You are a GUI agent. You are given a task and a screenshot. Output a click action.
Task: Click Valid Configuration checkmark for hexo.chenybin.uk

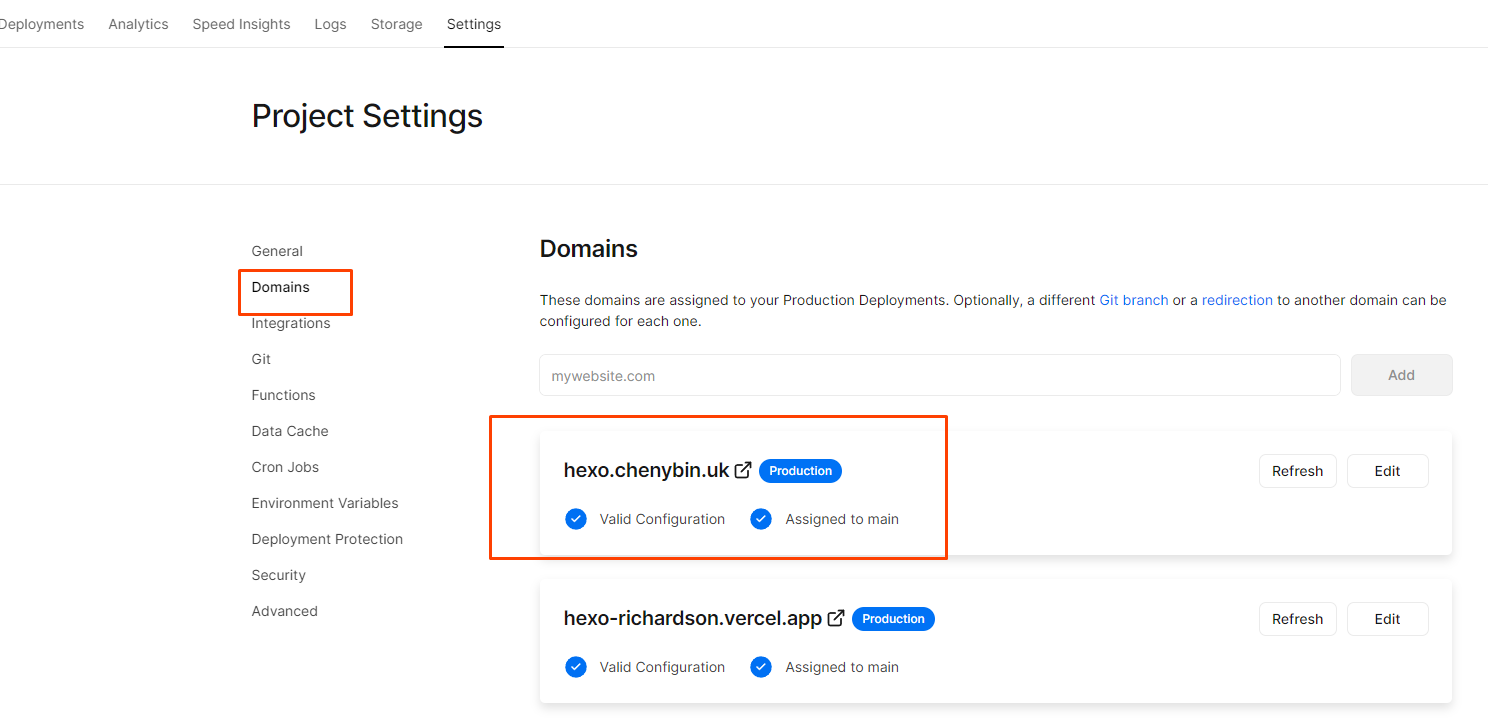click(x=576, y=519)
